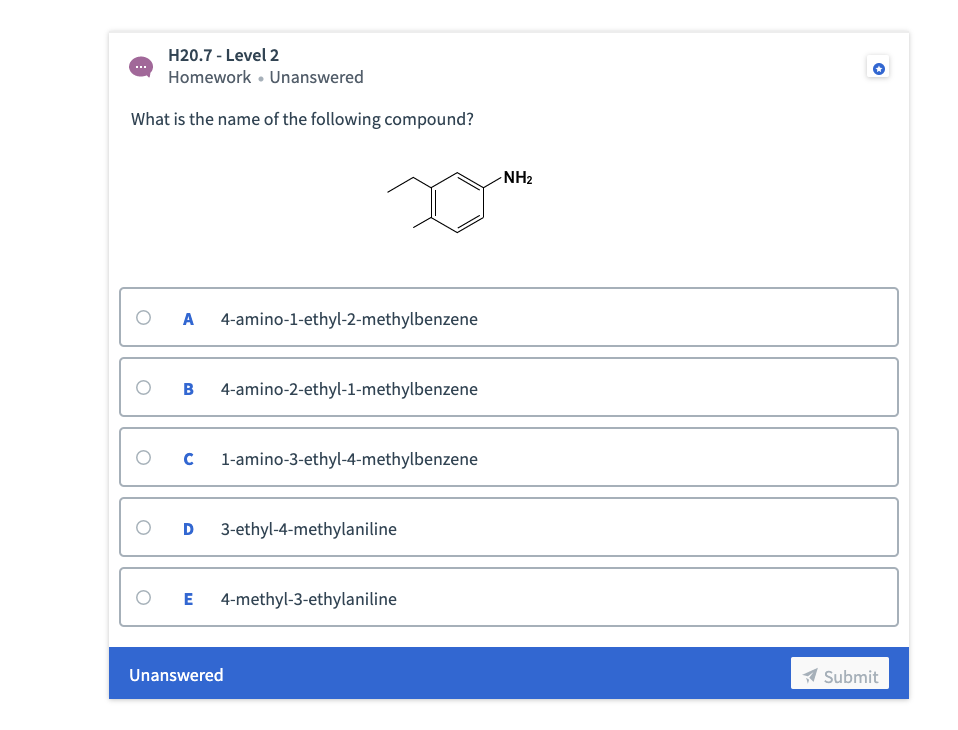Click the paper plane icon on Submit

pyautogui.click(x=811, y=674)
